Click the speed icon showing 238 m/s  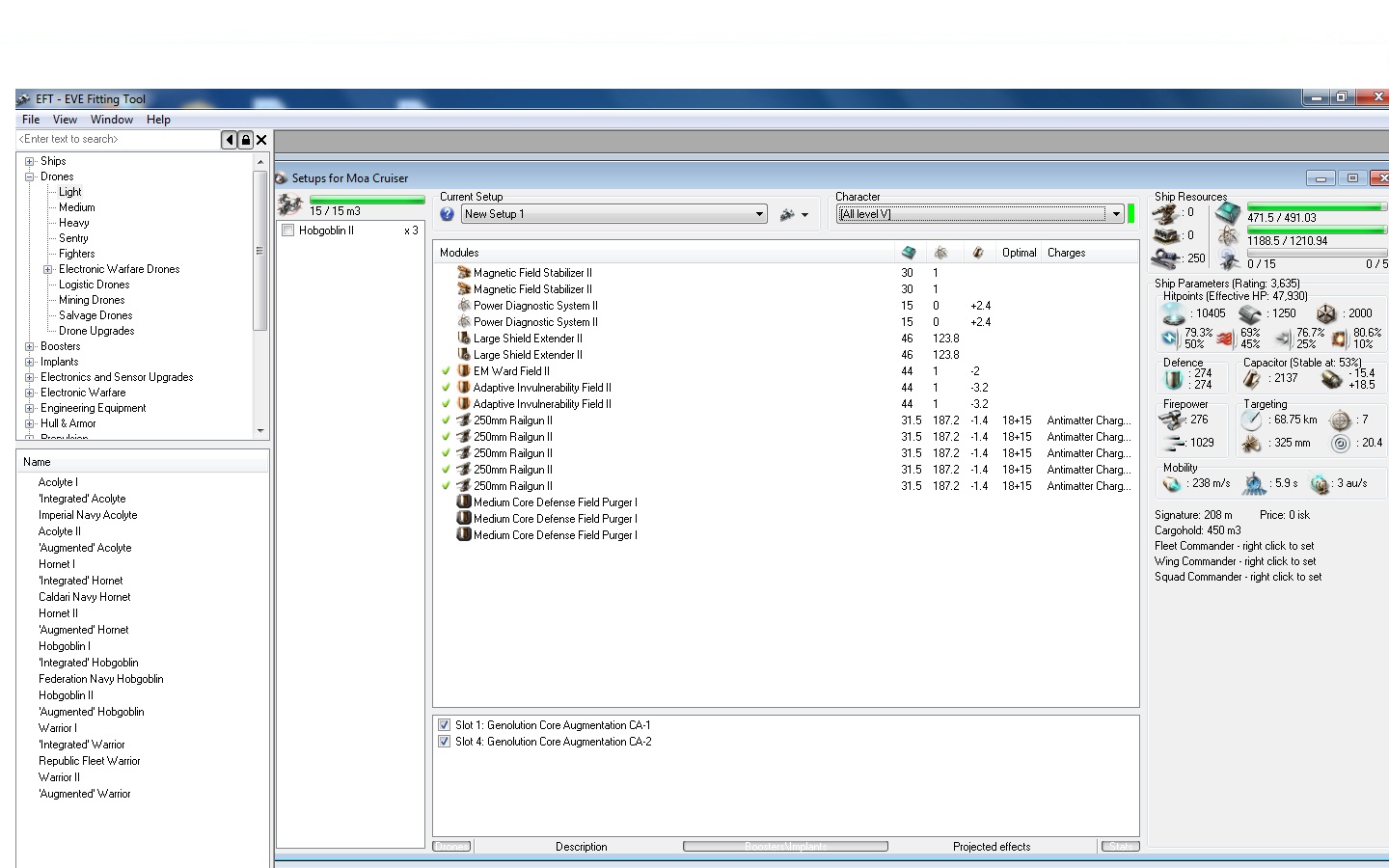tap(1172, 483)
